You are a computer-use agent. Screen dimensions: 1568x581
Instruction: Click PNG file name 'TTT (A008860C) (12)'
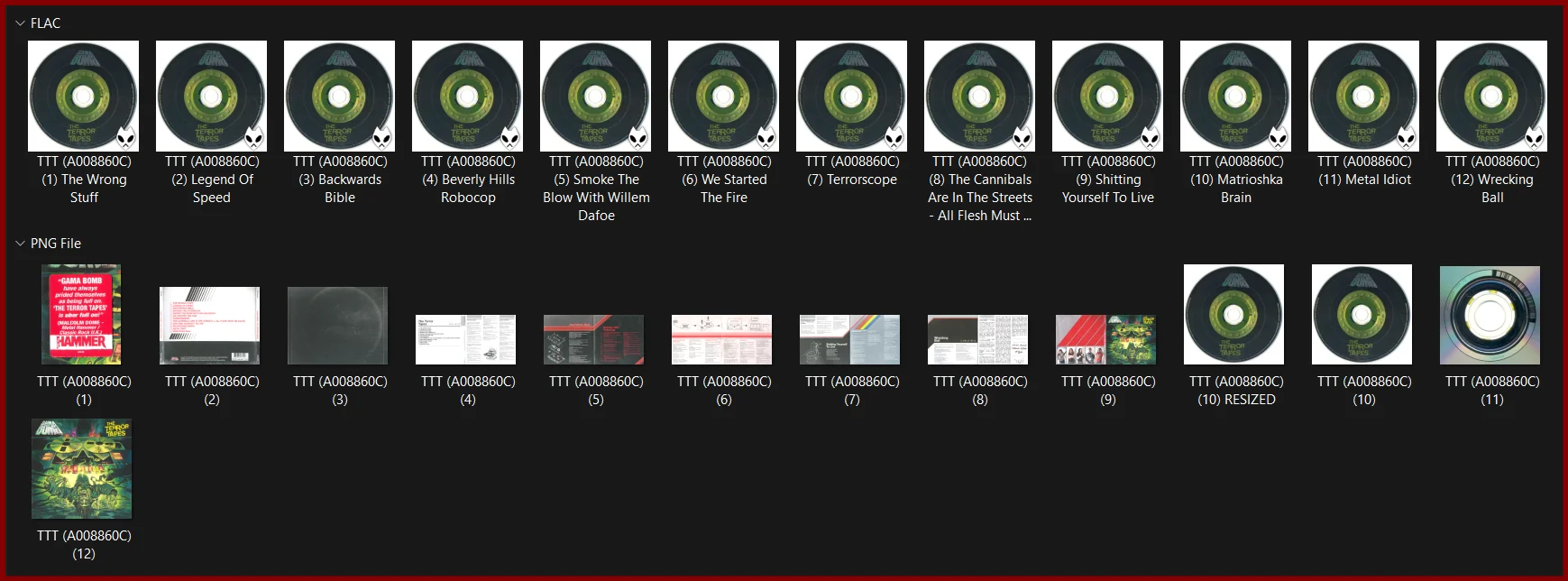pos(84,545)
